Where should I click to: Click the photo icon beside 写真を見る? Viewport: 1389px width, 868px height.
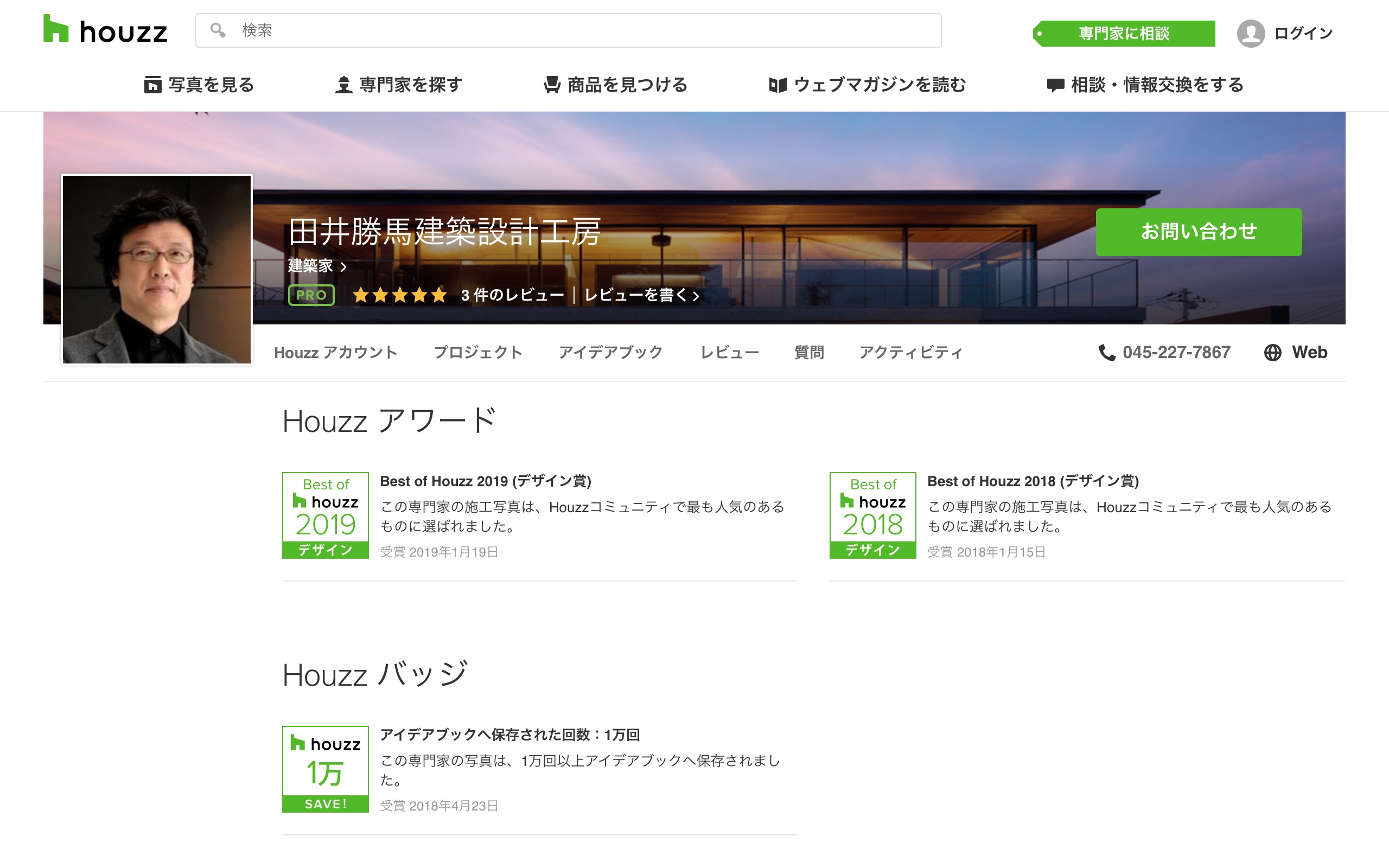pyautogui.click(x=152, y=85)
